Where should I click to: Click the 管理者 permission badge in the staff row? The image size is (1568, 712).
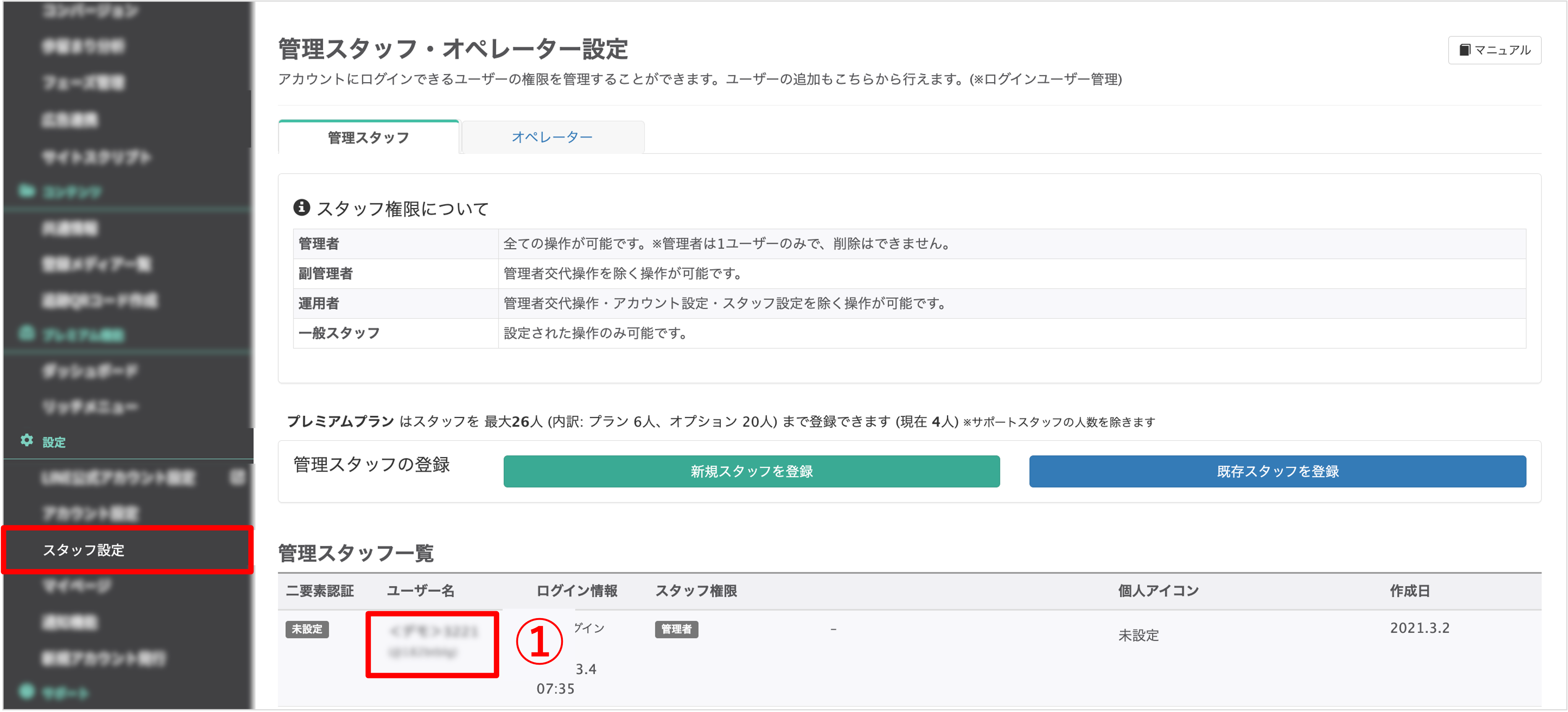click(x=676, y=630)
